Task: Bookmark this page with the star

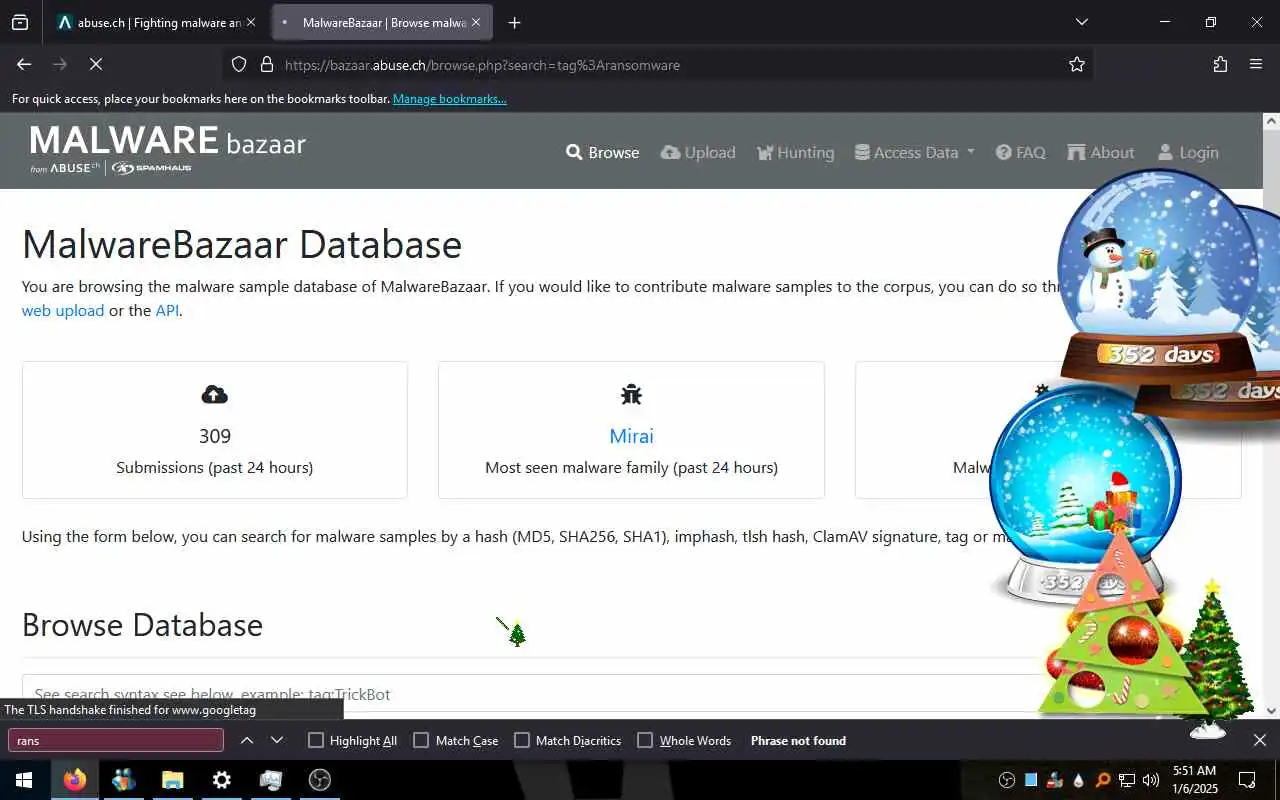Action: (1077, 64)
